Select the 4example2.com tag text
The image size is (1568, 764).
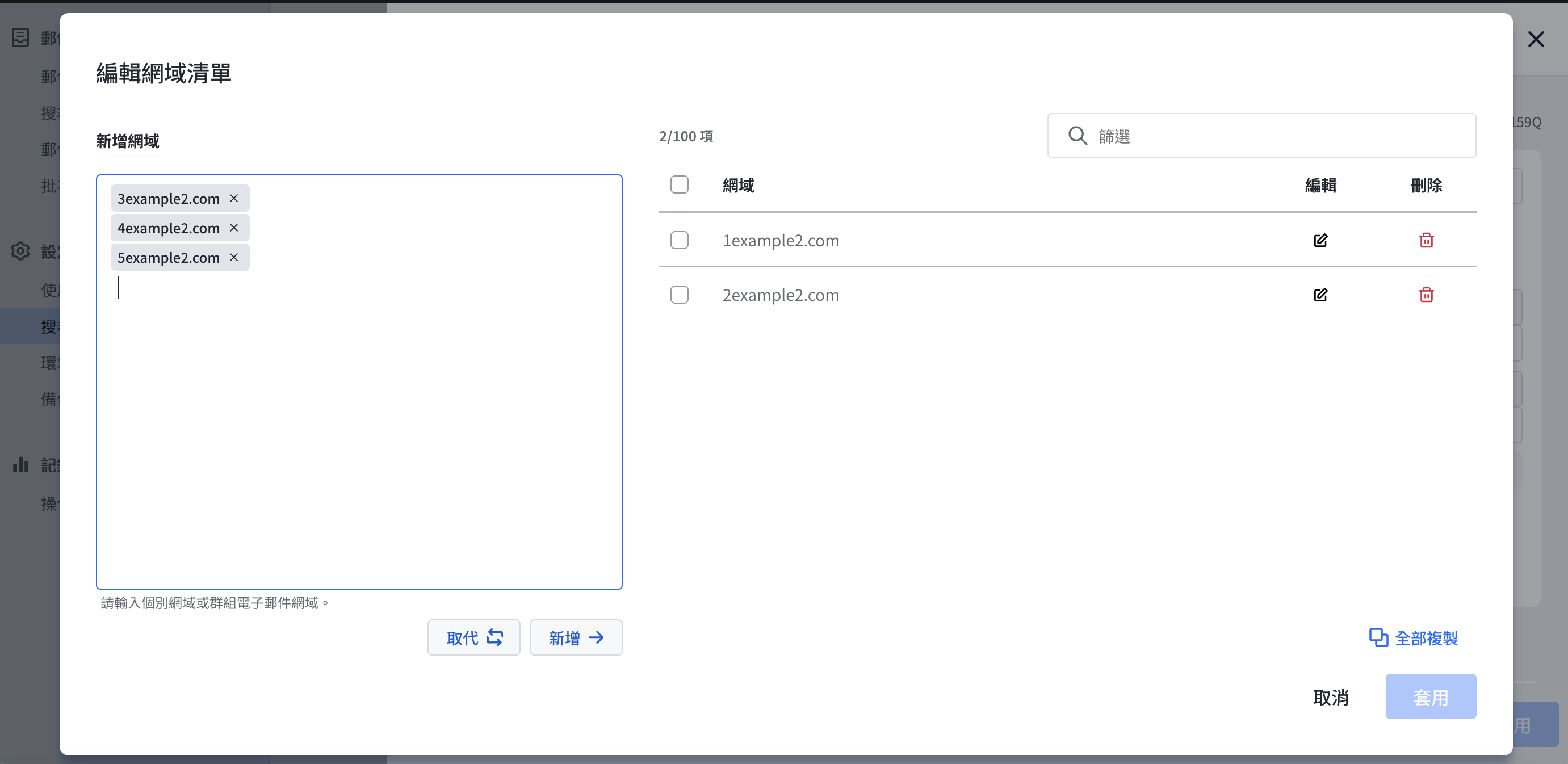click(x=168, y=228)
